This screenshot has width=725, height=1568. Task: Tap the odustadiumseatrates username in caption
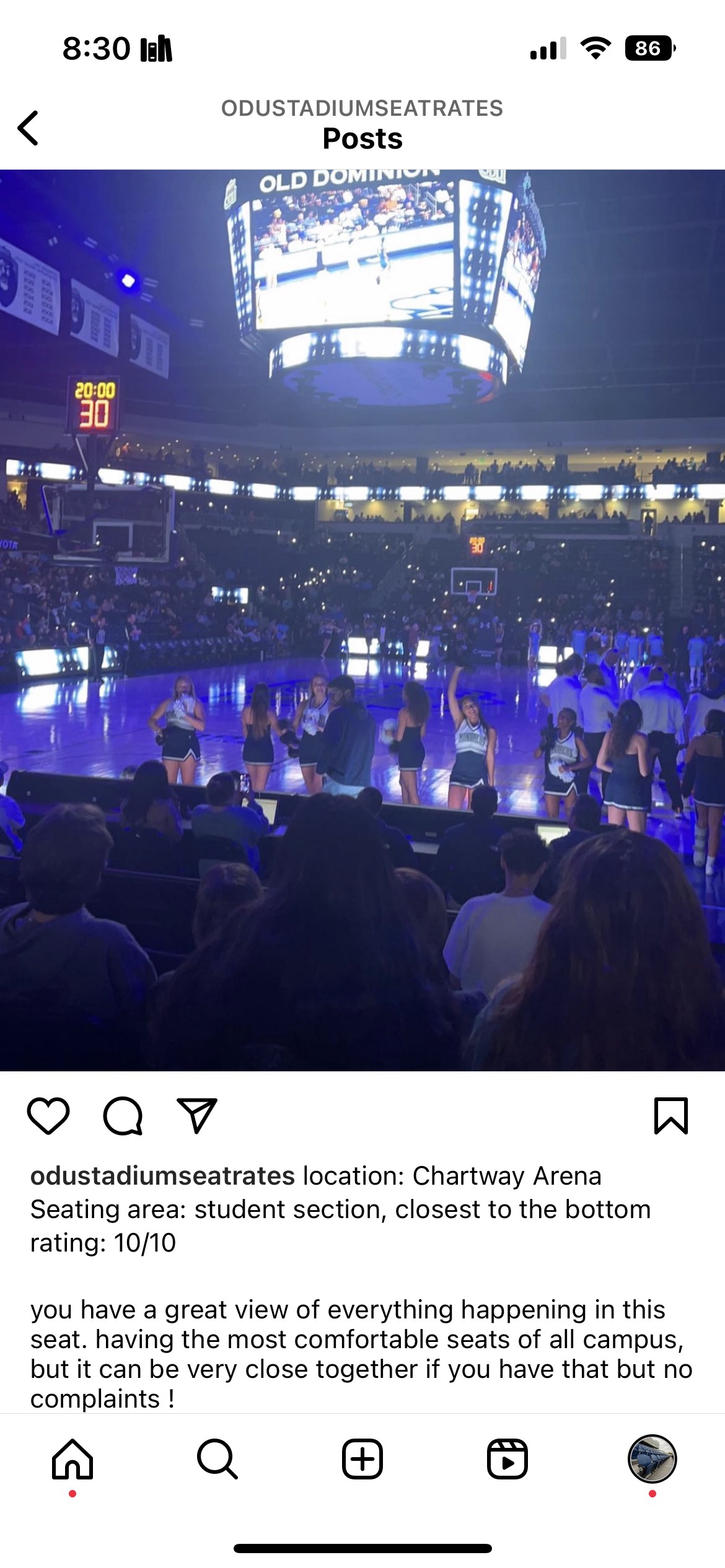[162, 1176]
